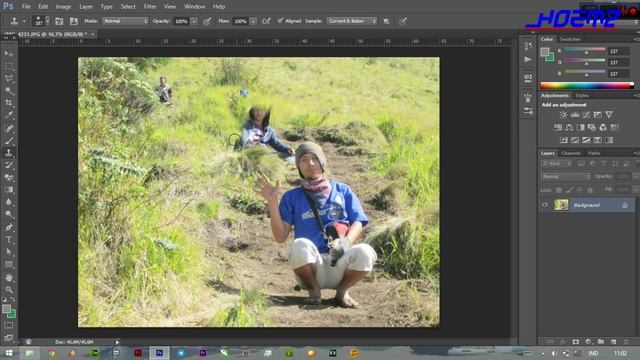Open the Opacity value dropdown arrow
This screenshot has height=360, width=640.
[194, 21]
